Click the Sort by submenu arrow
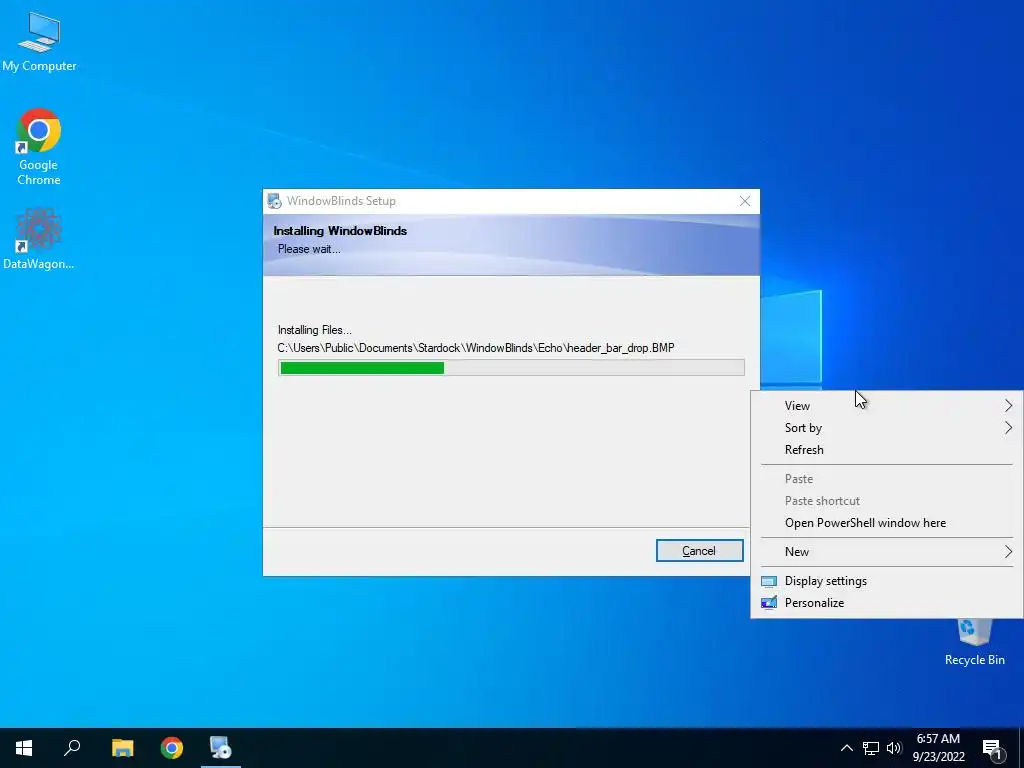 [1008, 428]
